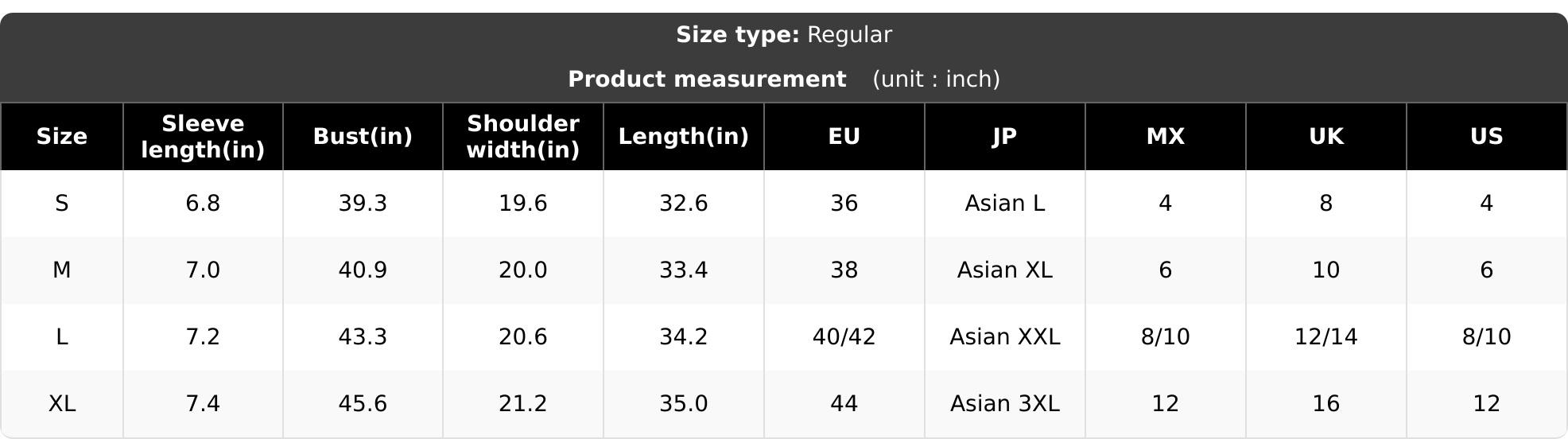Select the Shoulder width(in) column header
Viewport: 1568px width, 439px height.
coord(523,137)
